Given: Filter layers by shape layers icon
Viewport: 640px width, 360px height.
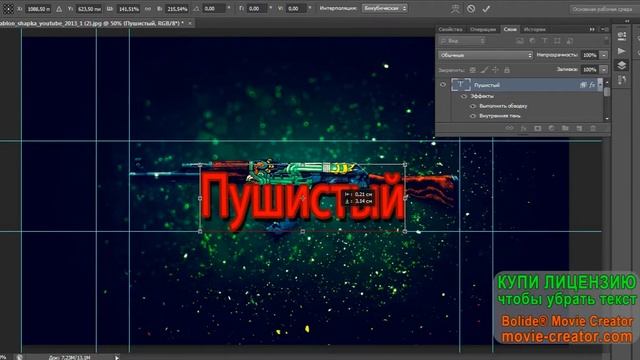Looking at the screenshot, I should tap(557, 41).
